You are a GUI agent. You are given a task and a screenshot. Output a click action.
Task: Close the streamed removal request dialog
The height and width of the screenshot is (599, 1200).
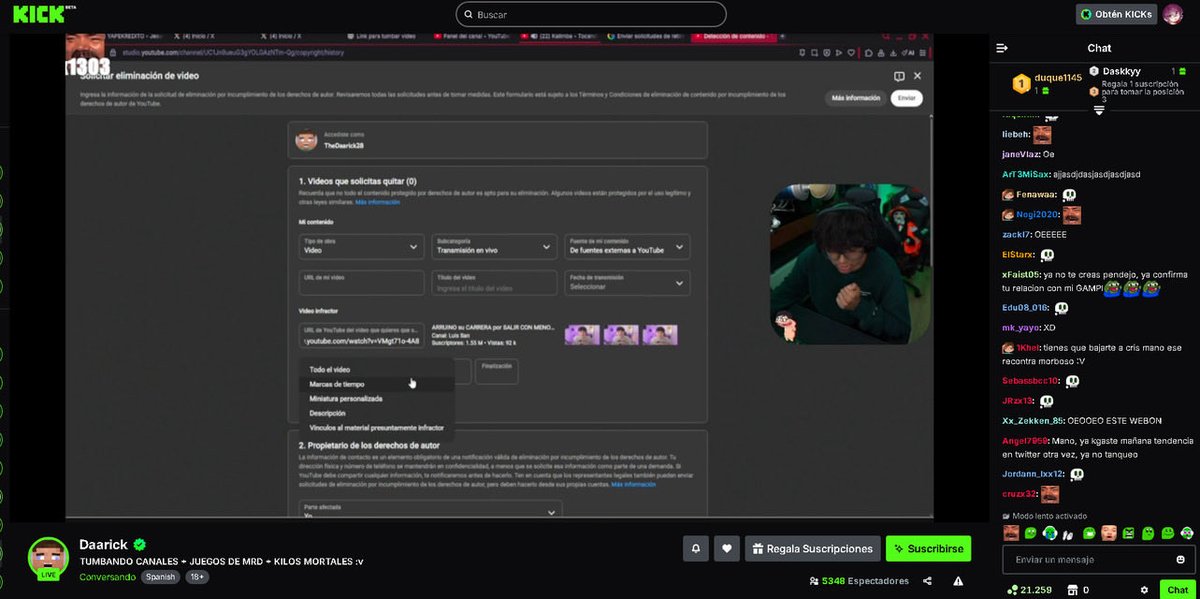pyautogui.click(x=917, y=76)
